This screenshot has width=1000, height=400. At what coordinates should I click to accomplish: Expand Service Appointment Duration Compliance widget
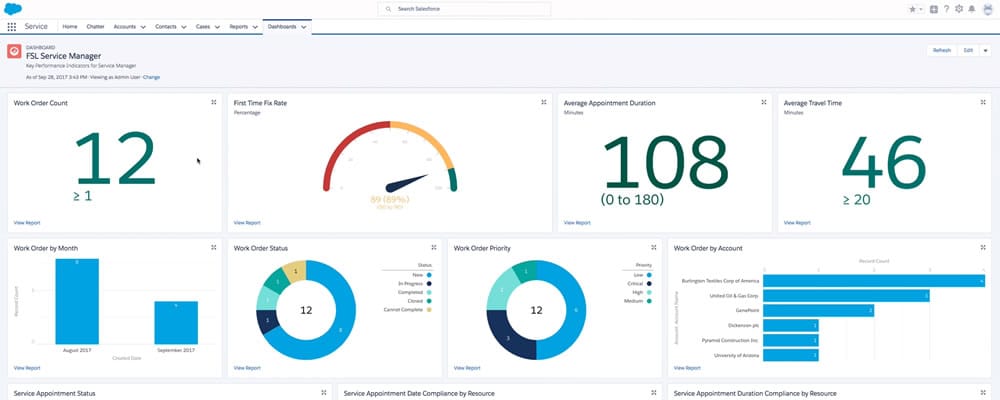click(x=983, y=393)
